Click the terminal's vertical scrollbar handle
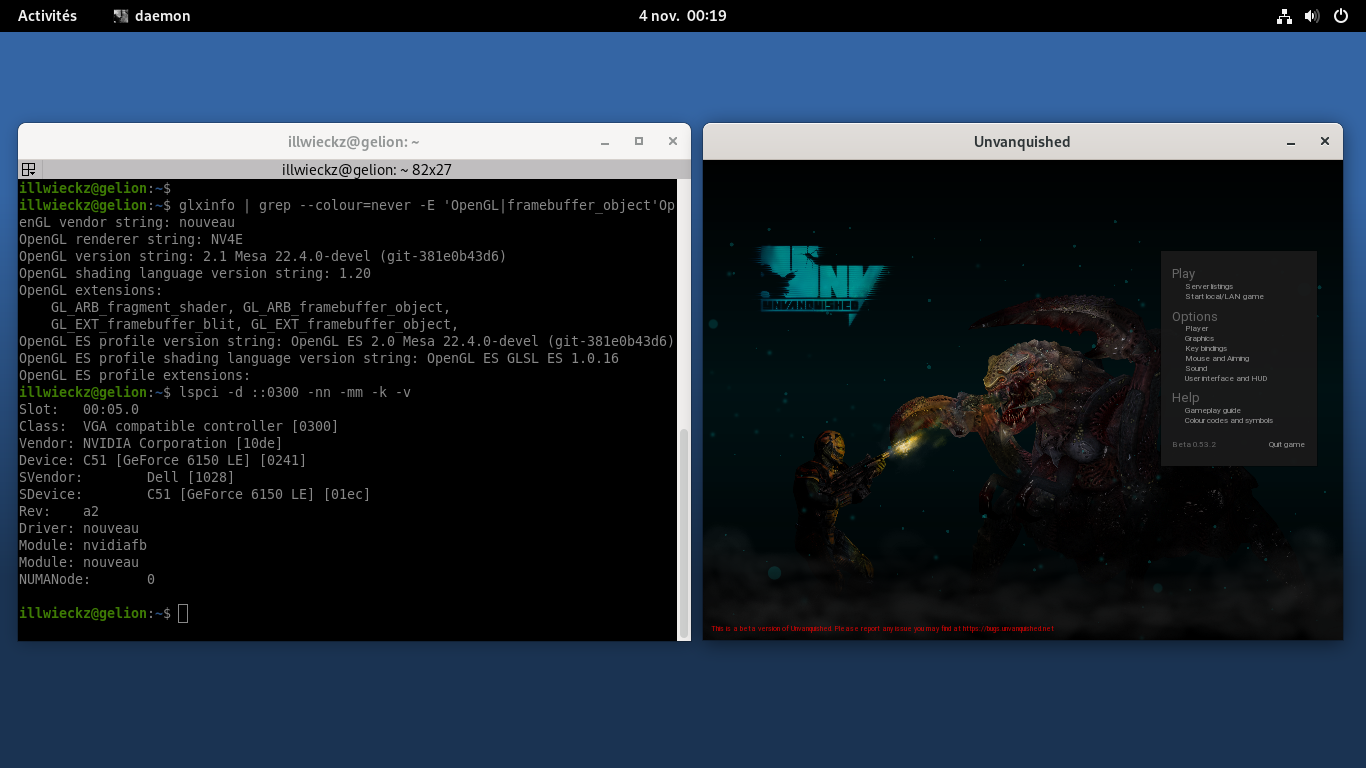Screen dimensions: 1366x768 (684, 532)
